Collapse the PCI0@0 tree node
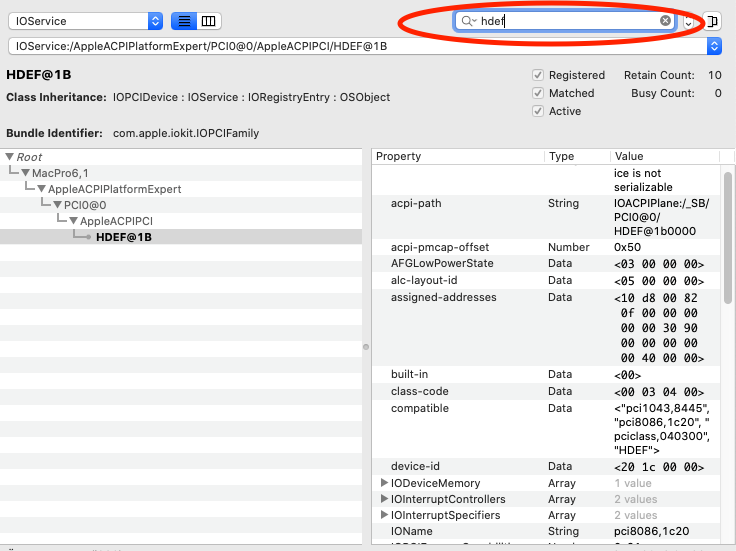Viewport: 736px width, 551px height. coord(58,205)
